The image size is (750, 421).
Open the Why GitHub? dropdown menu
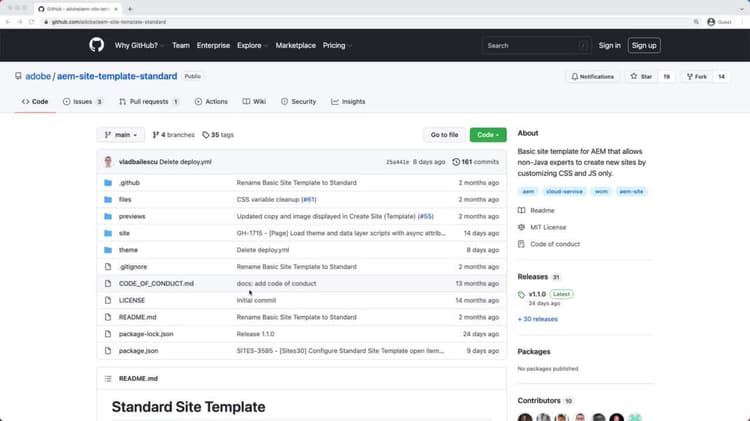tap(139, 45)
